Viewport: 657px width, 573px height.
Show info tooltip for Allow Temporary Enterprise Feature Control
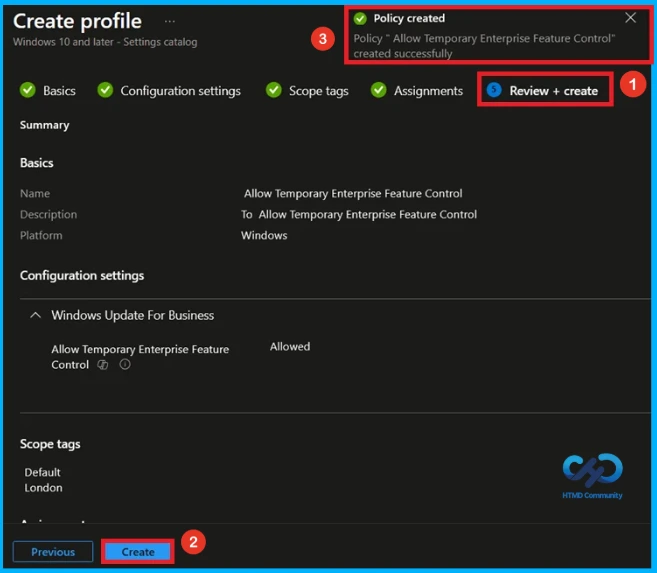point(125,364)
